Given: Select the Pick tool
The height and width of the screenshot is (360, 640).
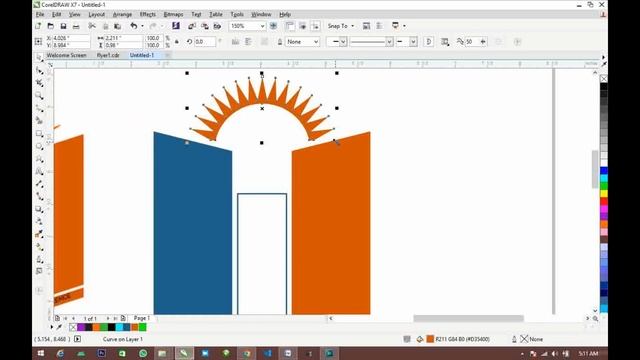Looking at the screenshot, I should coord(39,58).
